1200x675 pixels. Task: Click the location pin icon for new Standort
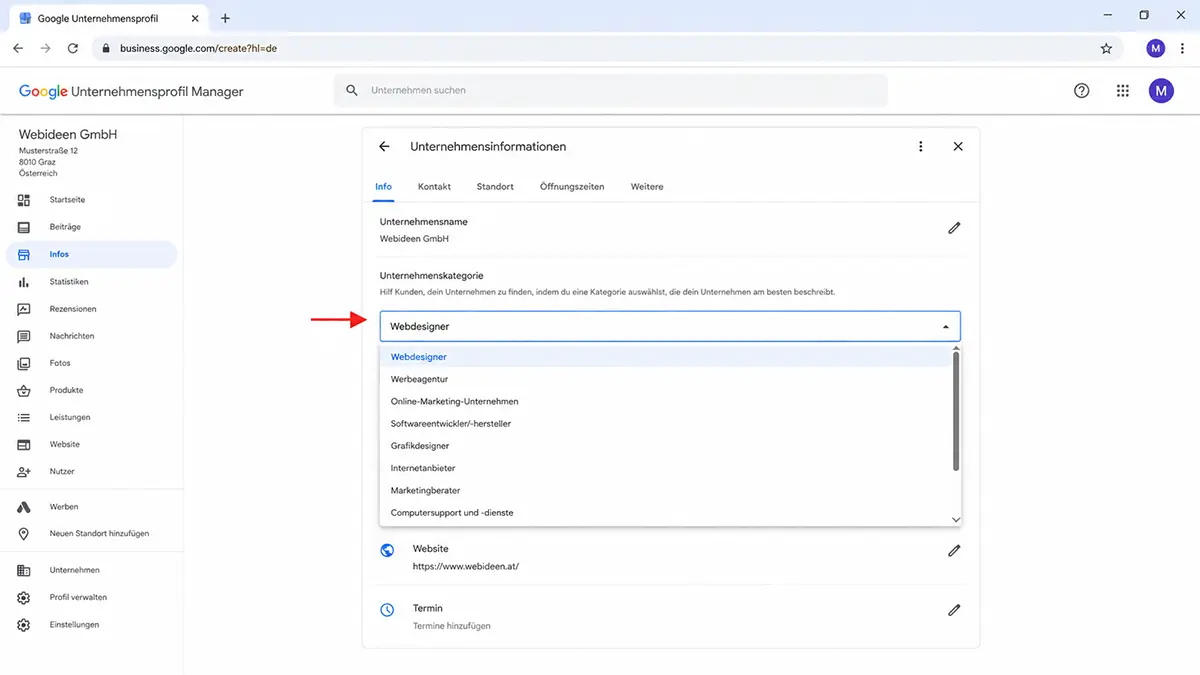[x=24, y=534]
